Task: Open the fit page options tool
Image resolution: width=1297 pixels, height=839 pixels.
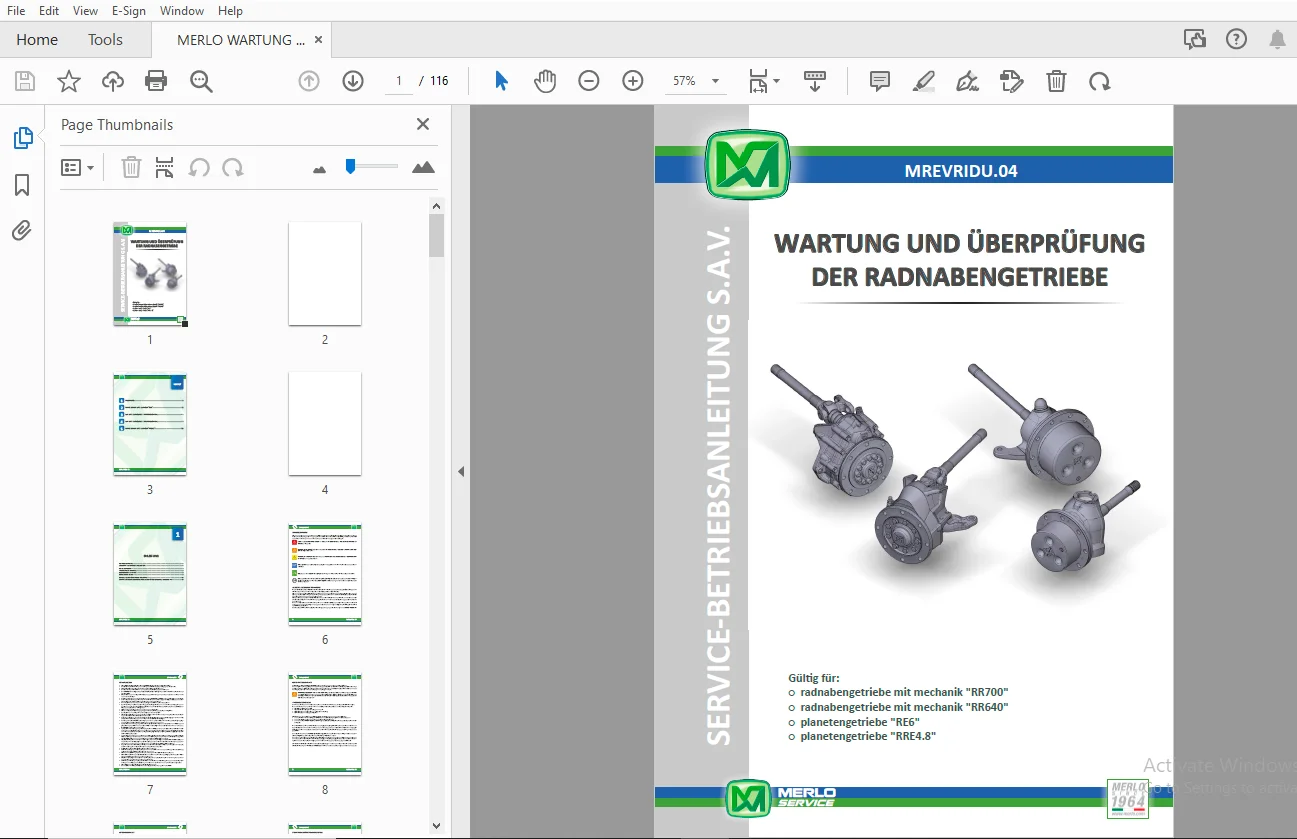Action: coord(764,81)
